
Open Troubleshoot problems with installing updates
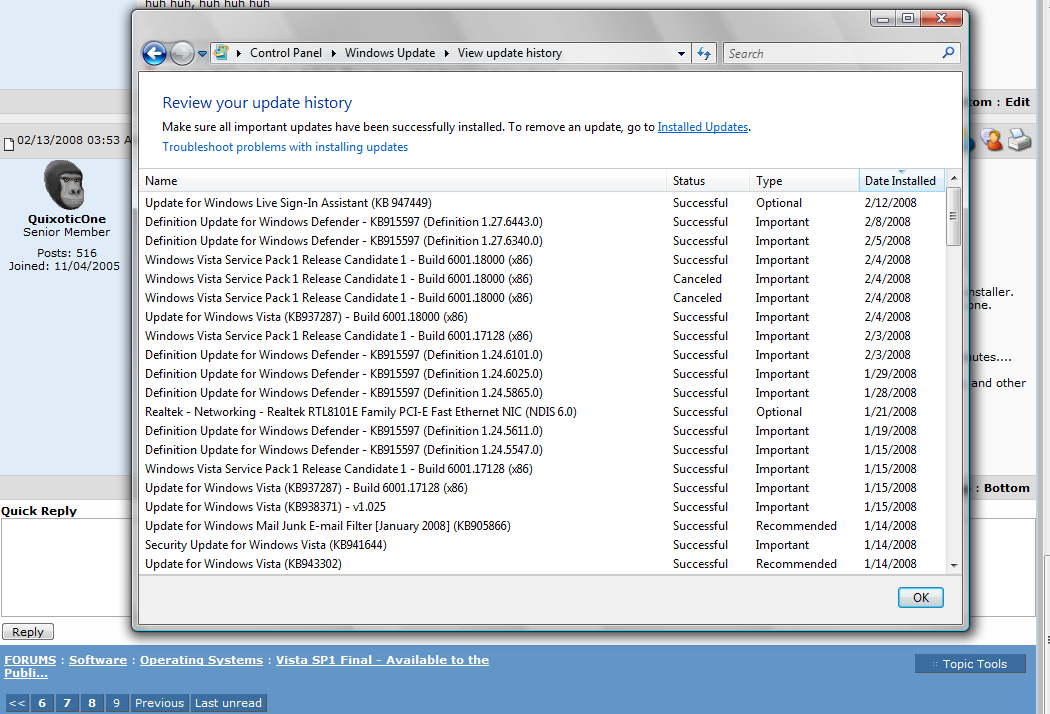click(x=285, y=147)
